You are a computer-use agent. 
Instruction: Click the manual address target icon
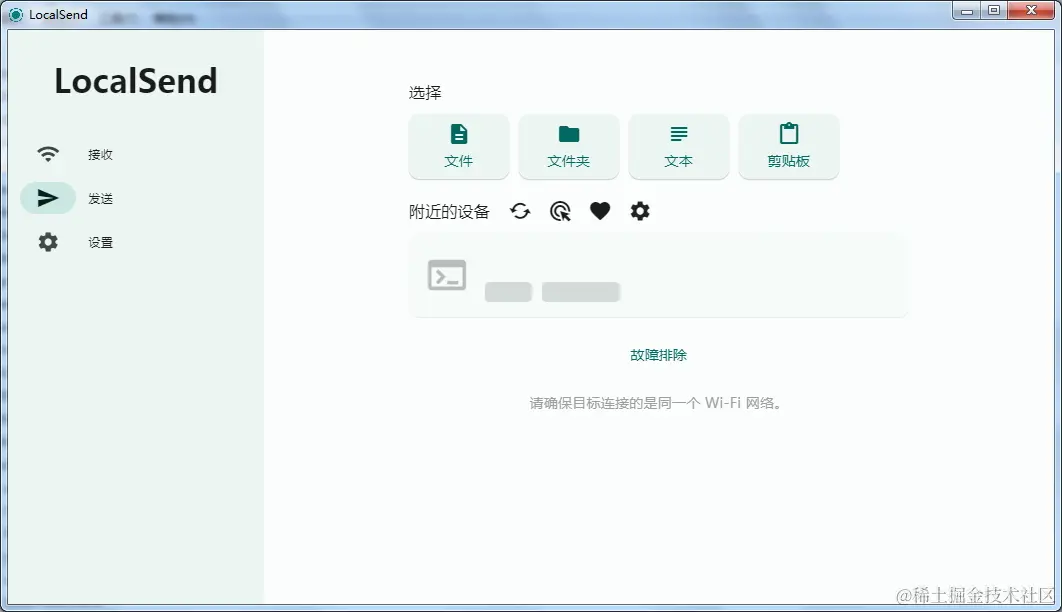560,211
